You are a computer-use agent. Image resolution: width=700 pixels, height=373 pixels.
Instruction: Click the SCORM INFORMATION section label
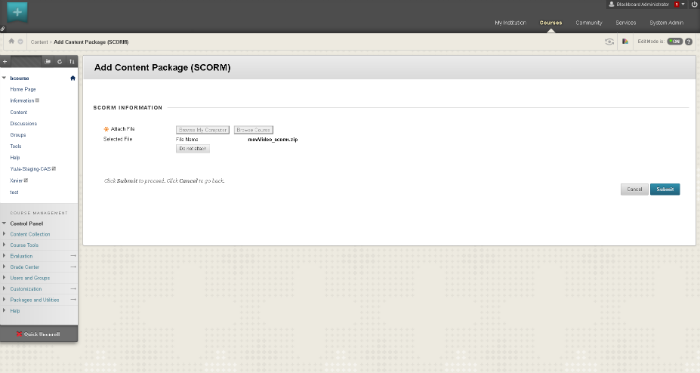[128, 108]
